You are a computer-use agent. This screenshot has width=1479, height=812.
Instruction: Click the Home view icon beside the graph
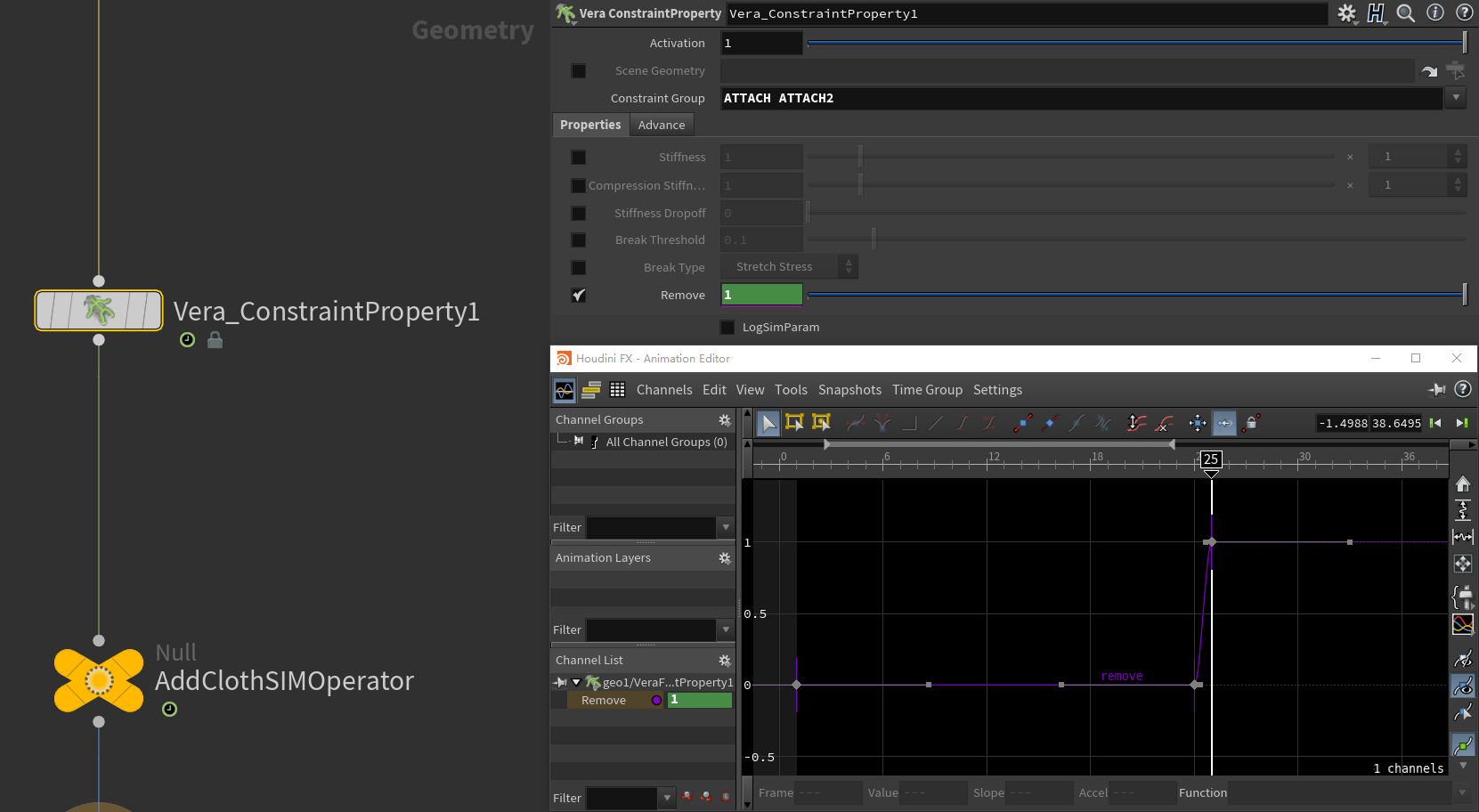click(x=1463, y=483)
